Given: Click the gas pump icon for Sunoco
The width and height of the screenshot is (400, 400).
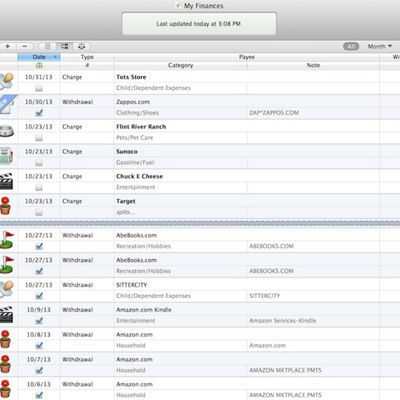Looking at the screenshot, I should coord(7,156).
